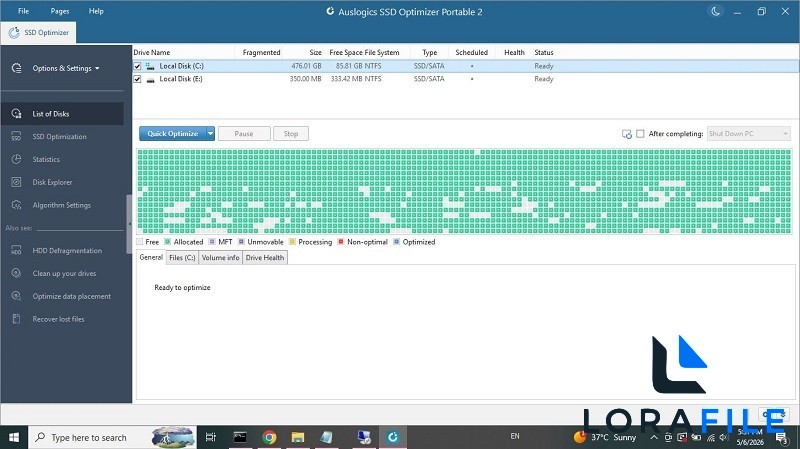Click the MFT legend swatch
This screenshot has width=800, height=449.
pyautogui.click(x=212, y=241)
